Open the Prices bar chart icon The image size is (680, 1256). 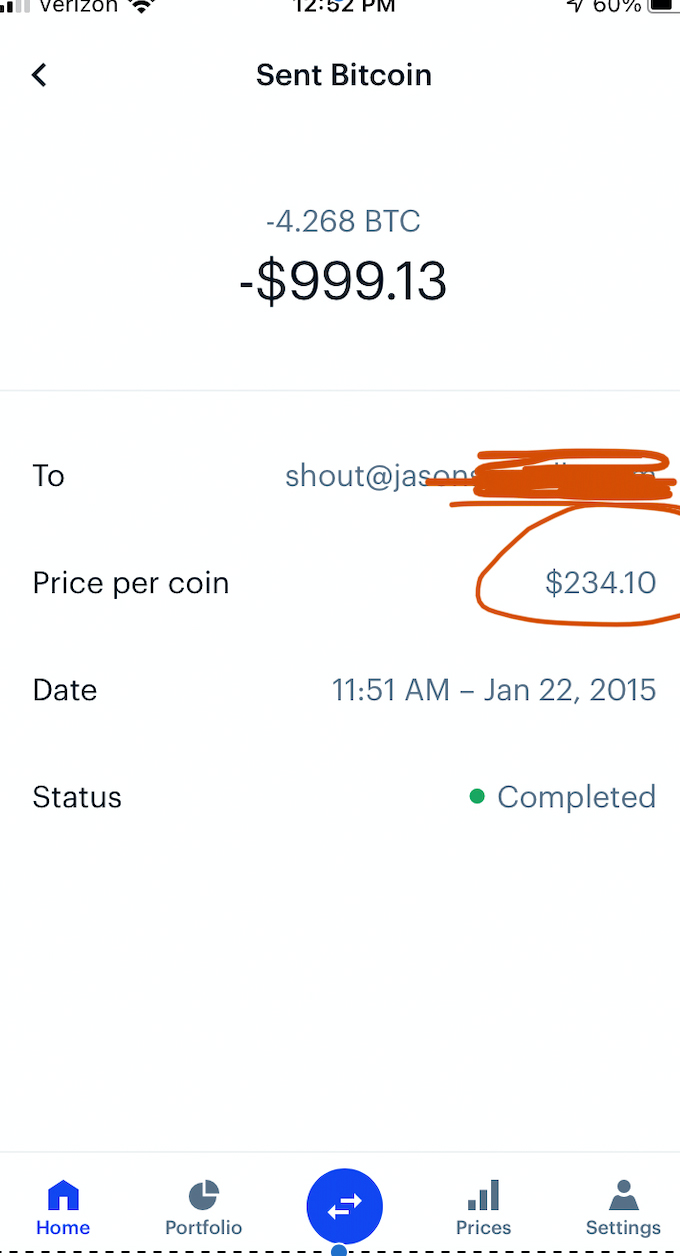(483, 1195)
